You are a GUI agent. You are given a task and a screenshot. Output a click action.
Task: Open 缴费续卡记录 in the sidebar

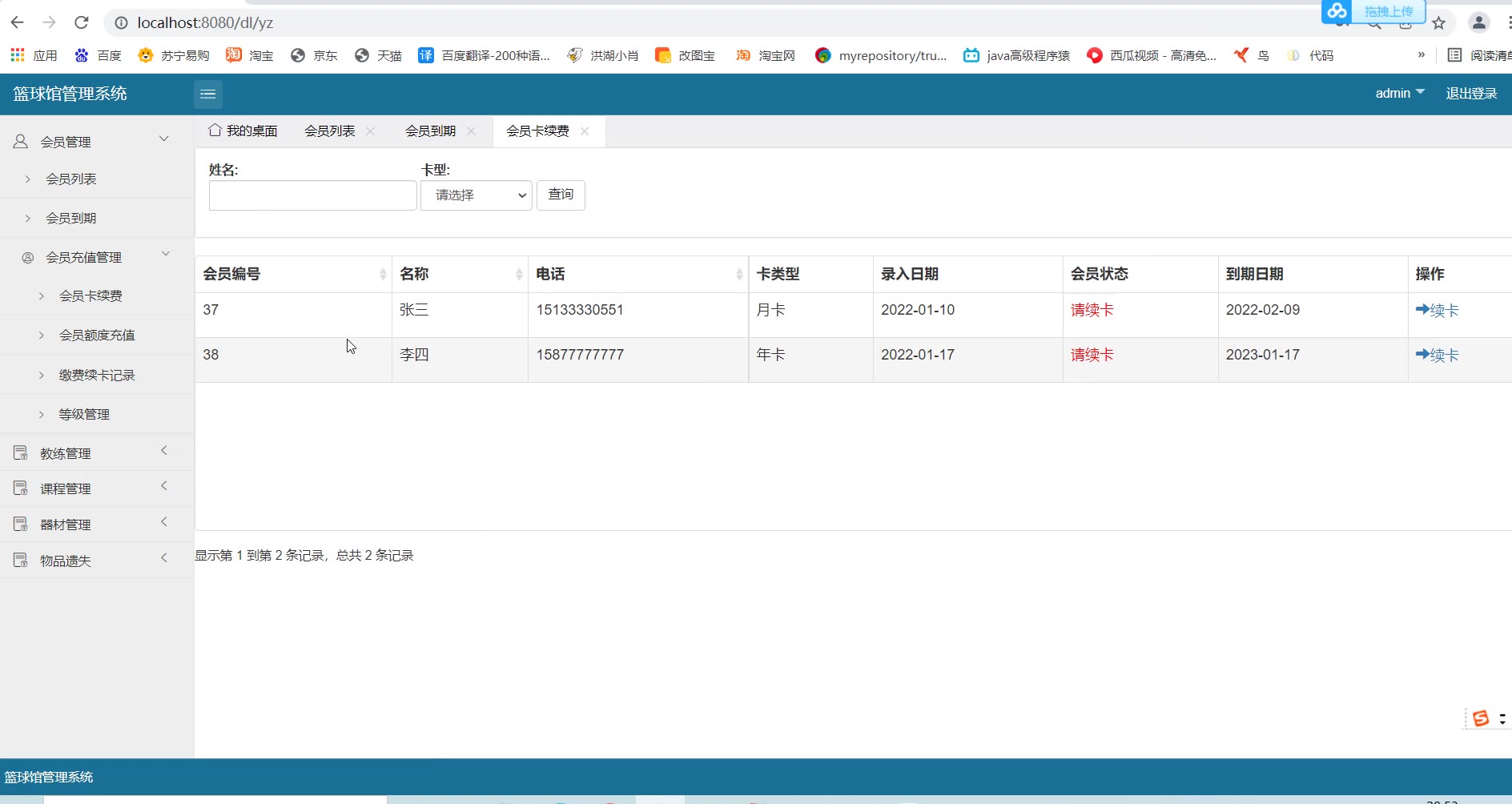click(x=97, y=375)
